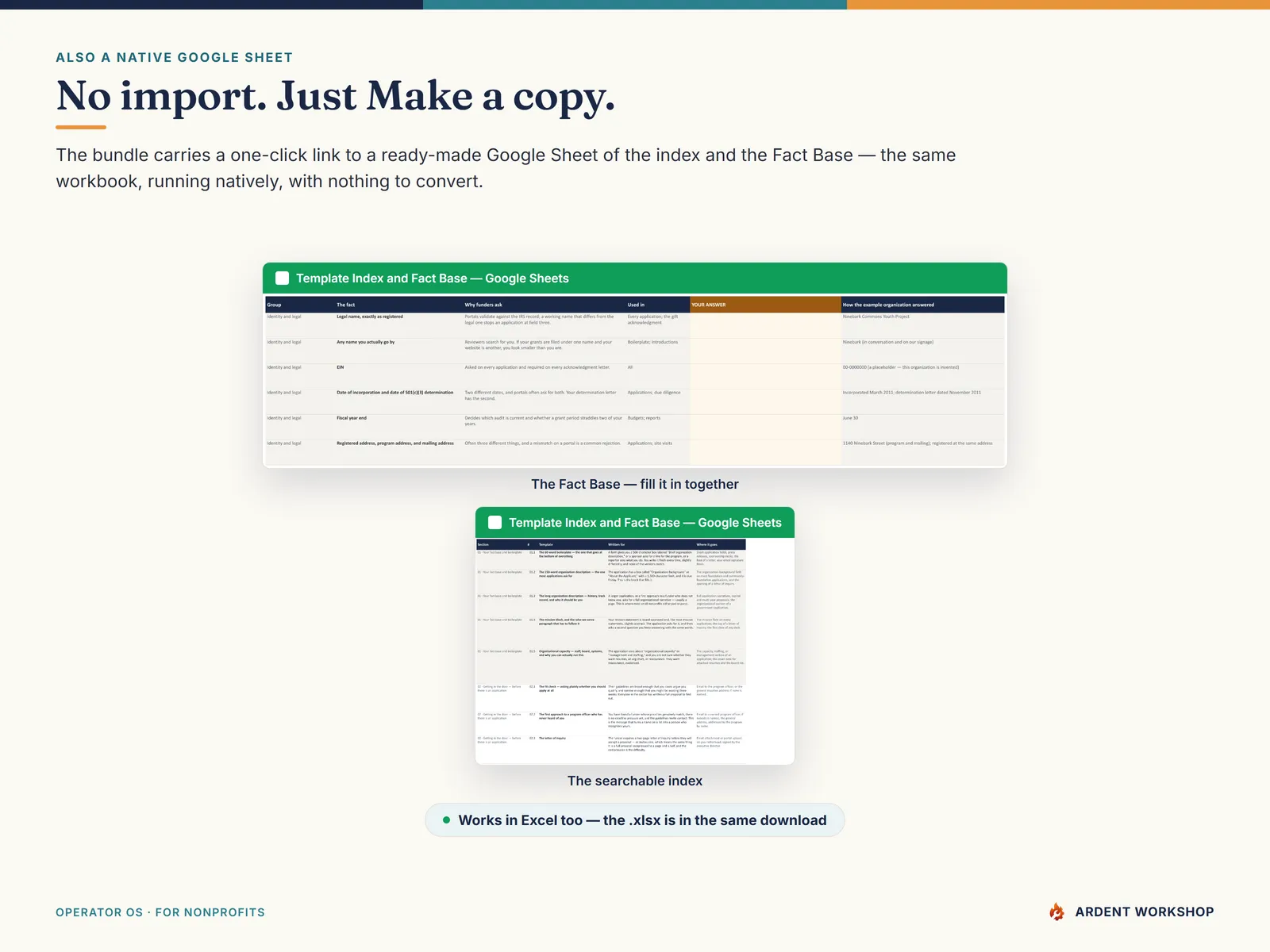Click the Ardent Workshop flame logo

pyautogui.click(x=1056, y=912)
